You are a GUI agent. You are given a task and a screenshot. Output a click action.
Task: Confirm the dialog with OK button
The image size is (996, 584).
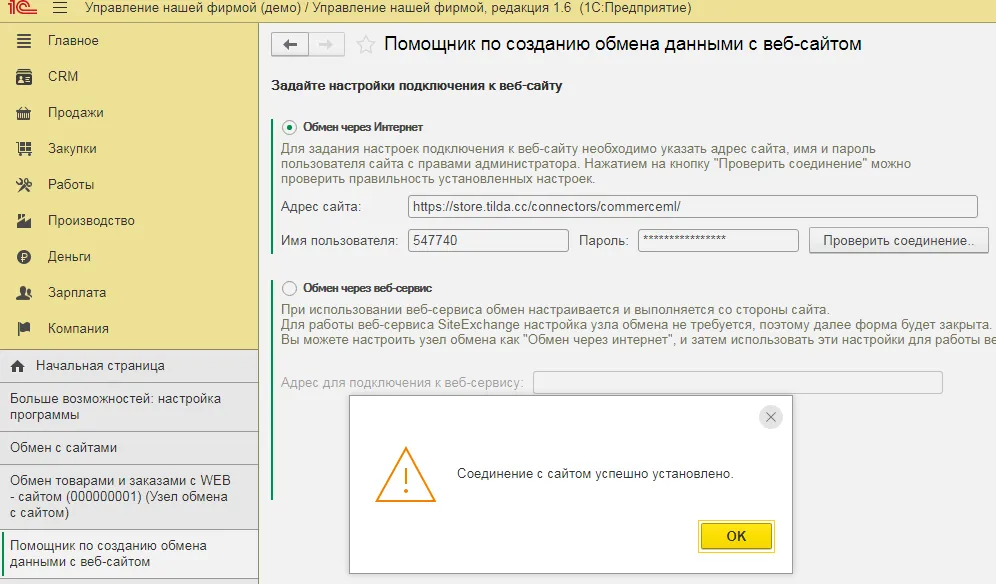[x=736, y=536]
